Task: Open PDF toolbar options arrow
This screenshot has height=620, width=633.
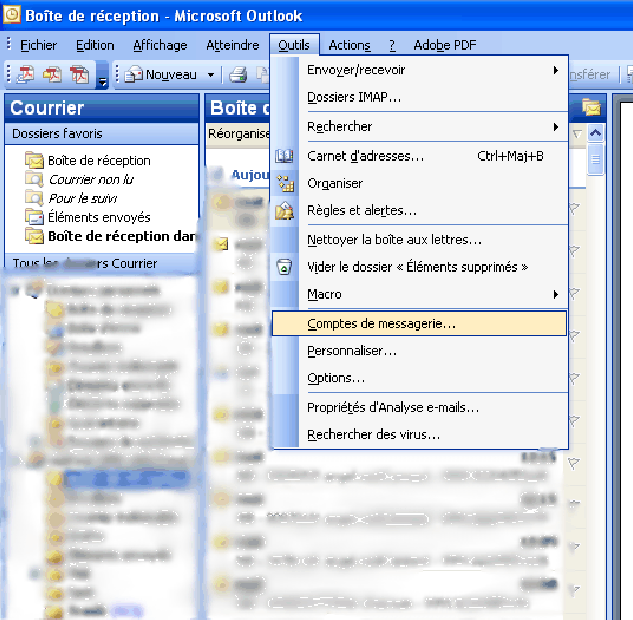Action: click(x=103, y=75)
